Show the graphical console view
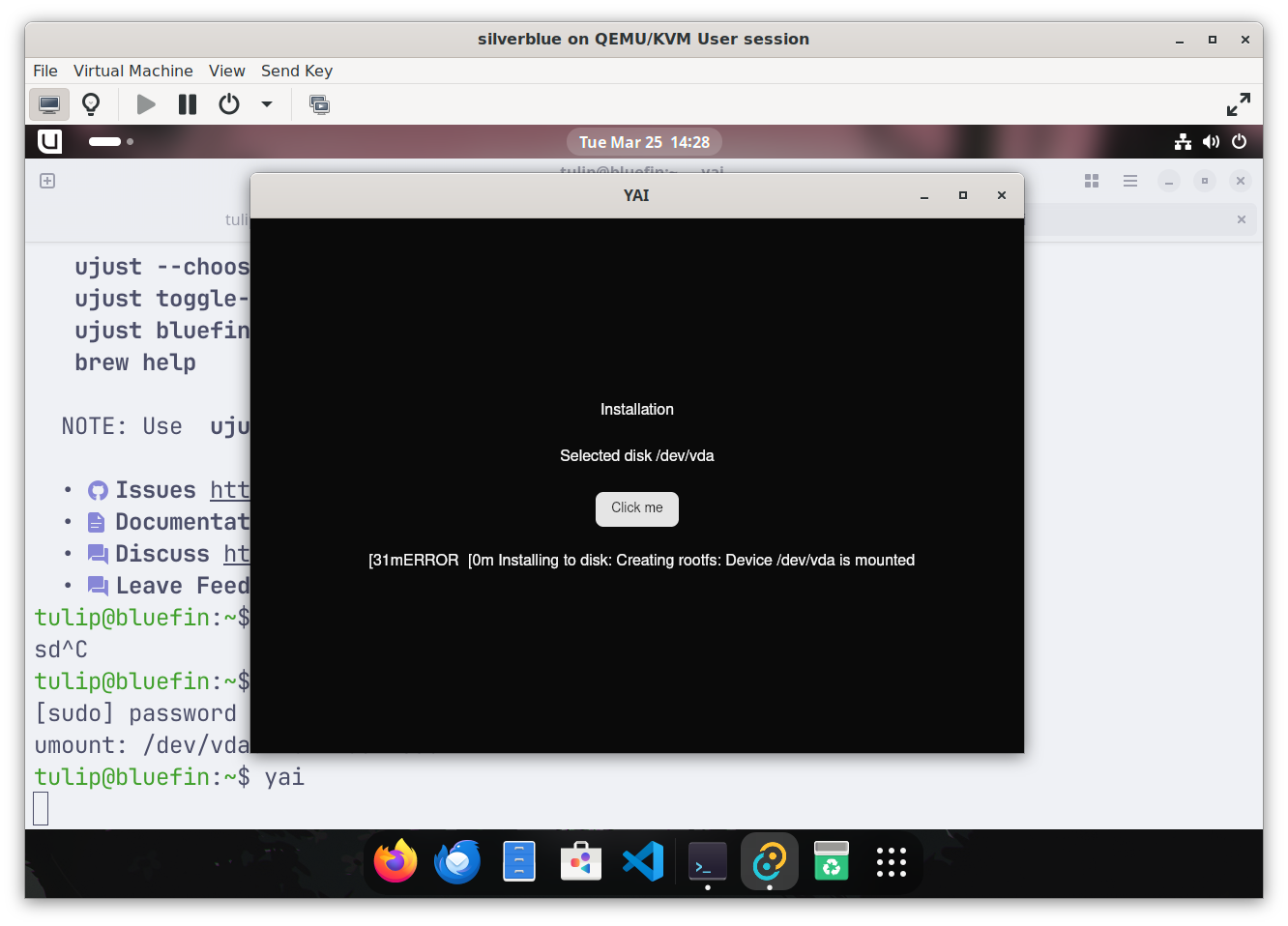 click(x=48, y=104)
